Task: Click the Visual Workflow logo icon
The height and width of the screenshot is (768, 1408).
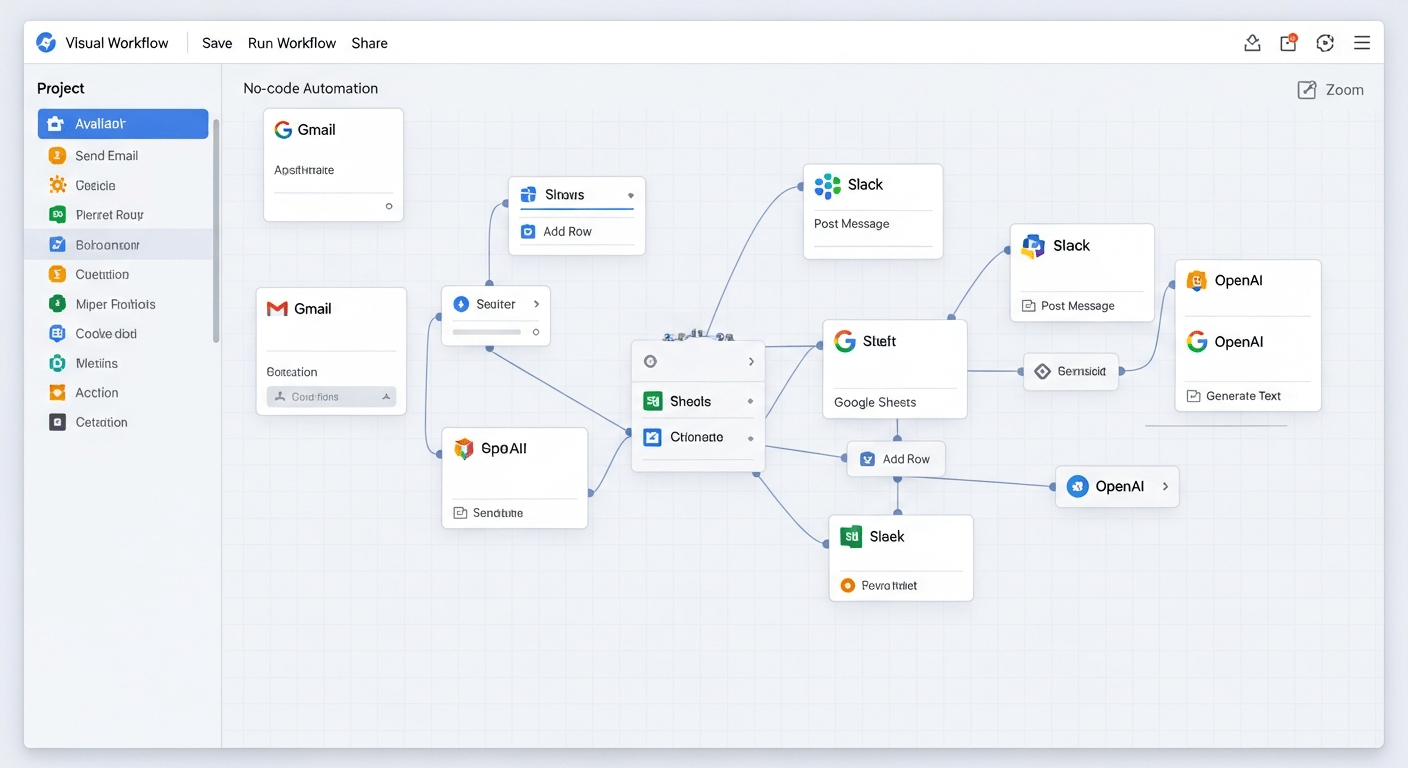Action: [46, 43]
